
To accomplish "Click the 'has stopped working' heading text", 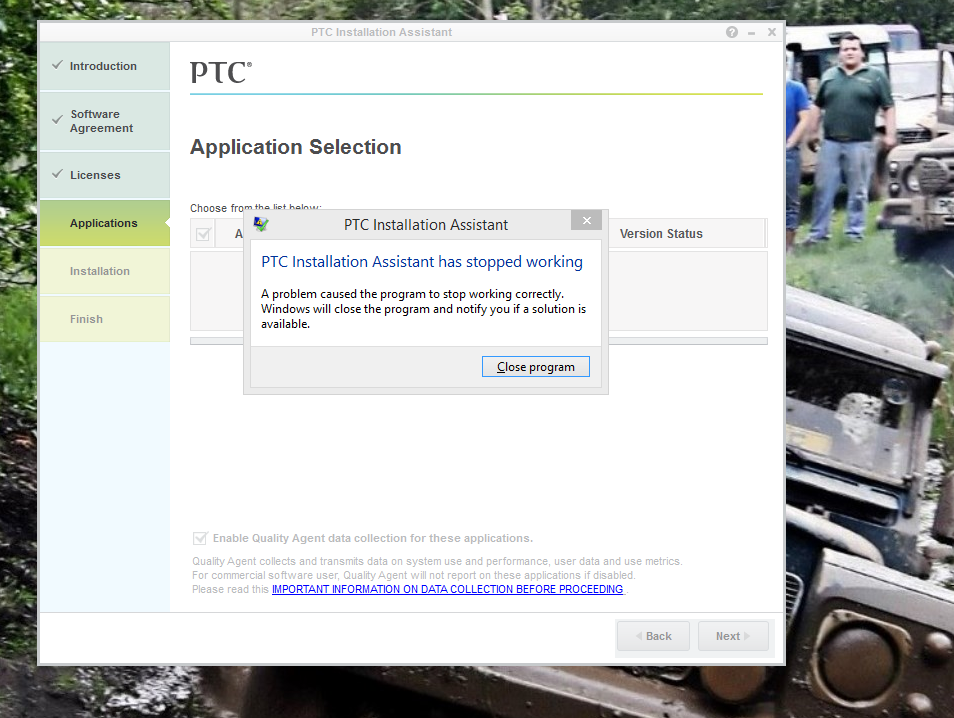I will (422, 262).
